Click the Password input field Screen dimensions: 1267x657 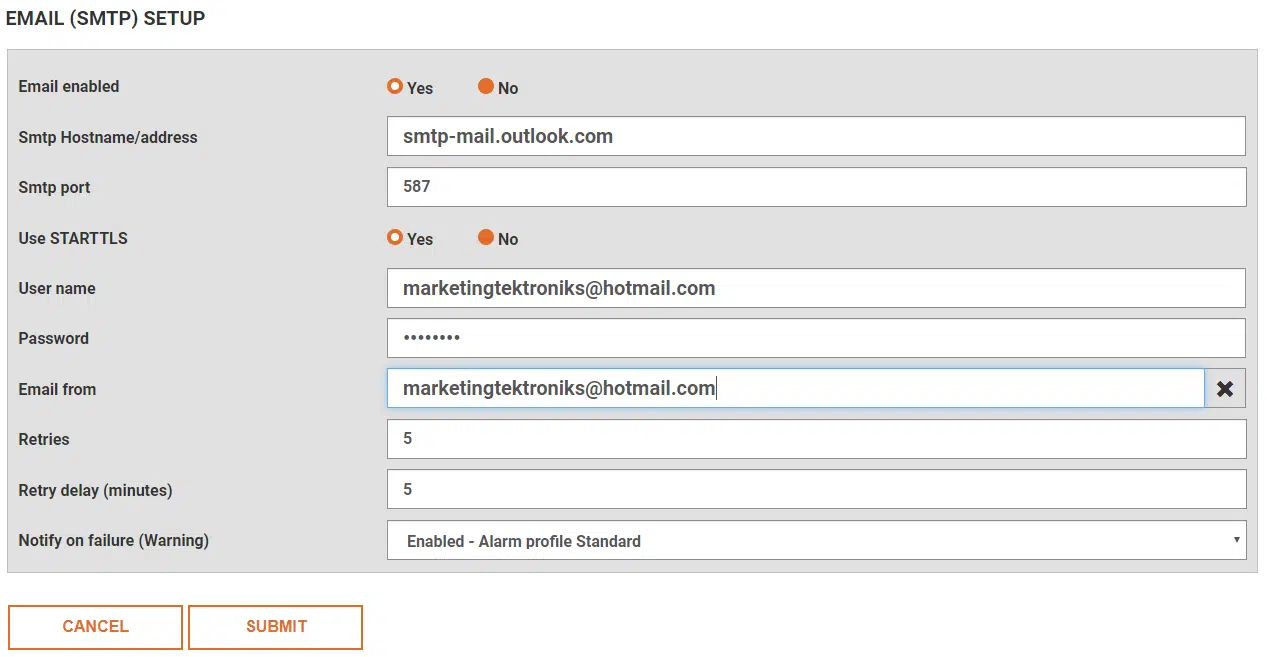click(815, 338)
